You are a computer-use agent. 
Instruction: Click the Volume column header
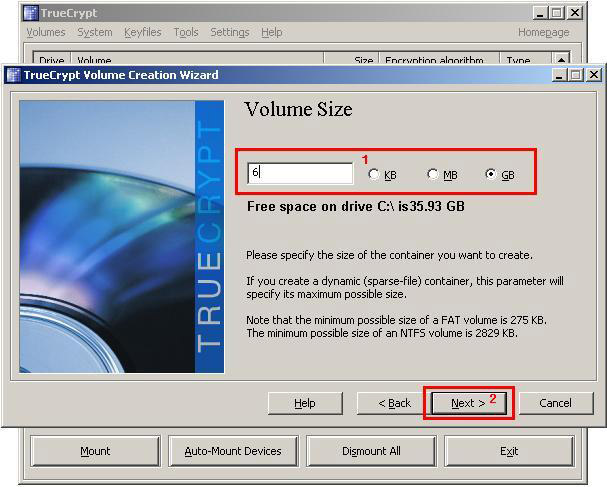[197, 59]
